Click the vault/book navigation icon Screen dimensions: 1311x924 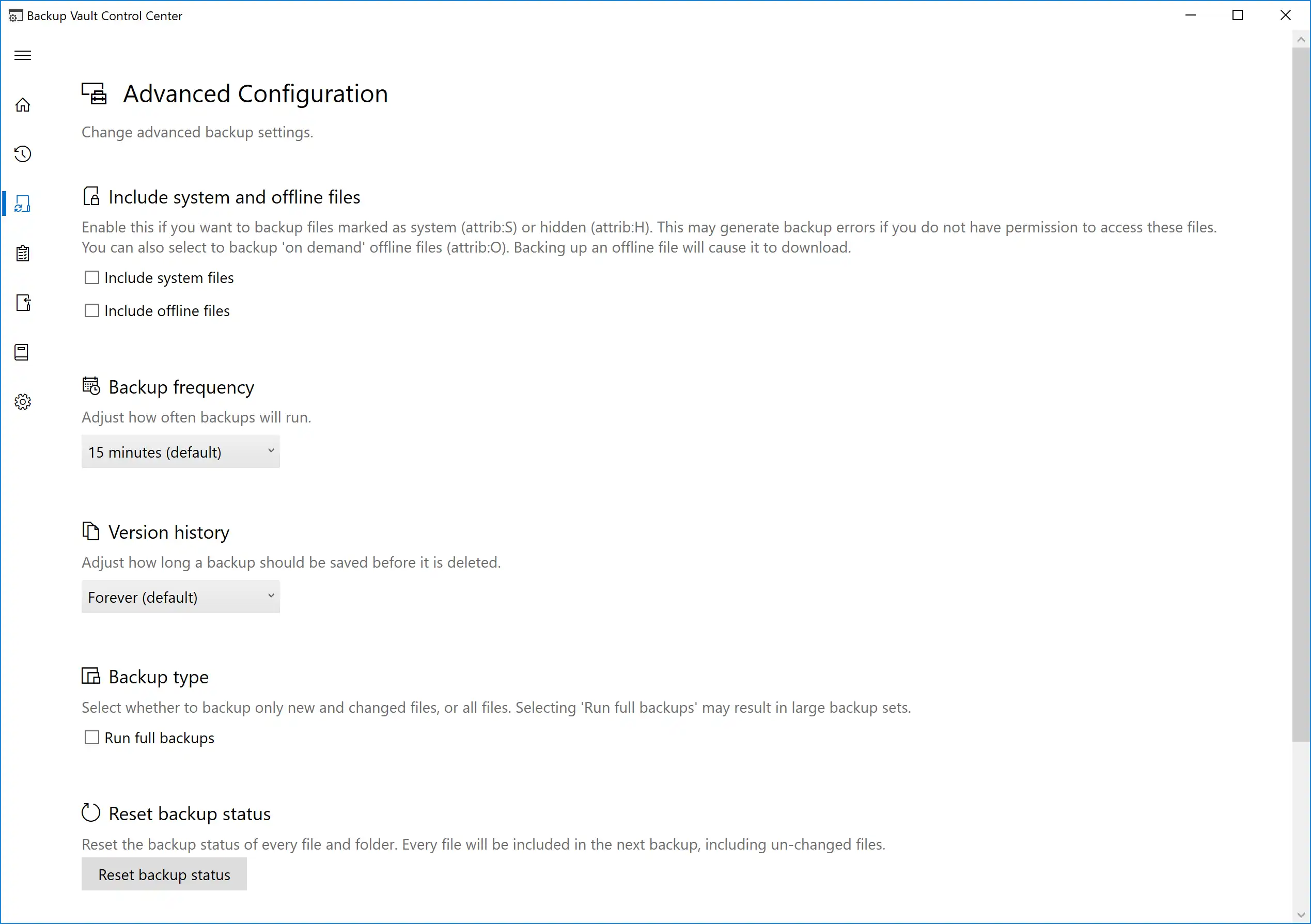point(23,352)
